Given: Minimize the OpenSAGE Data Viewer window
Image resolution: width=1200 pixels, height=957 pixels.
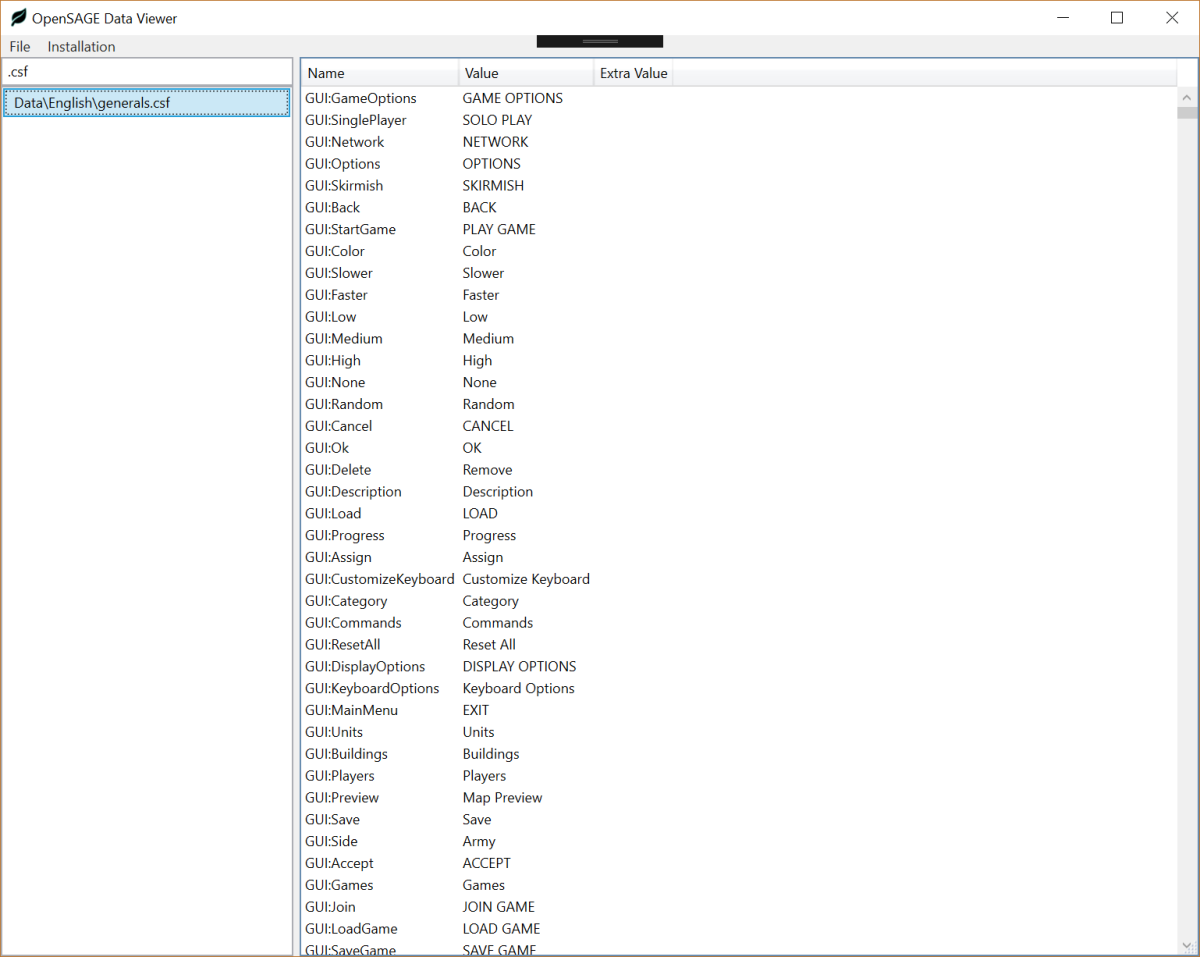Looking at the screenshot, I should pos(1063,18).
